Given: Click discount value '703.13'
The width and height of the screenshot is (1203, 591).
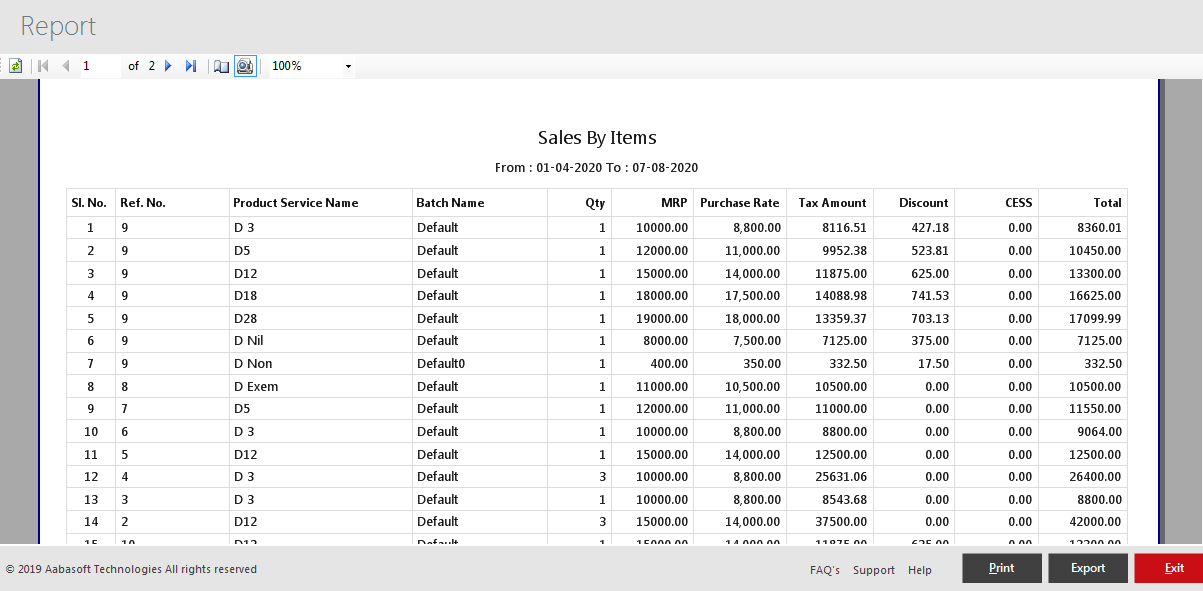Looking at the screenshot, I should click(930, 319).
